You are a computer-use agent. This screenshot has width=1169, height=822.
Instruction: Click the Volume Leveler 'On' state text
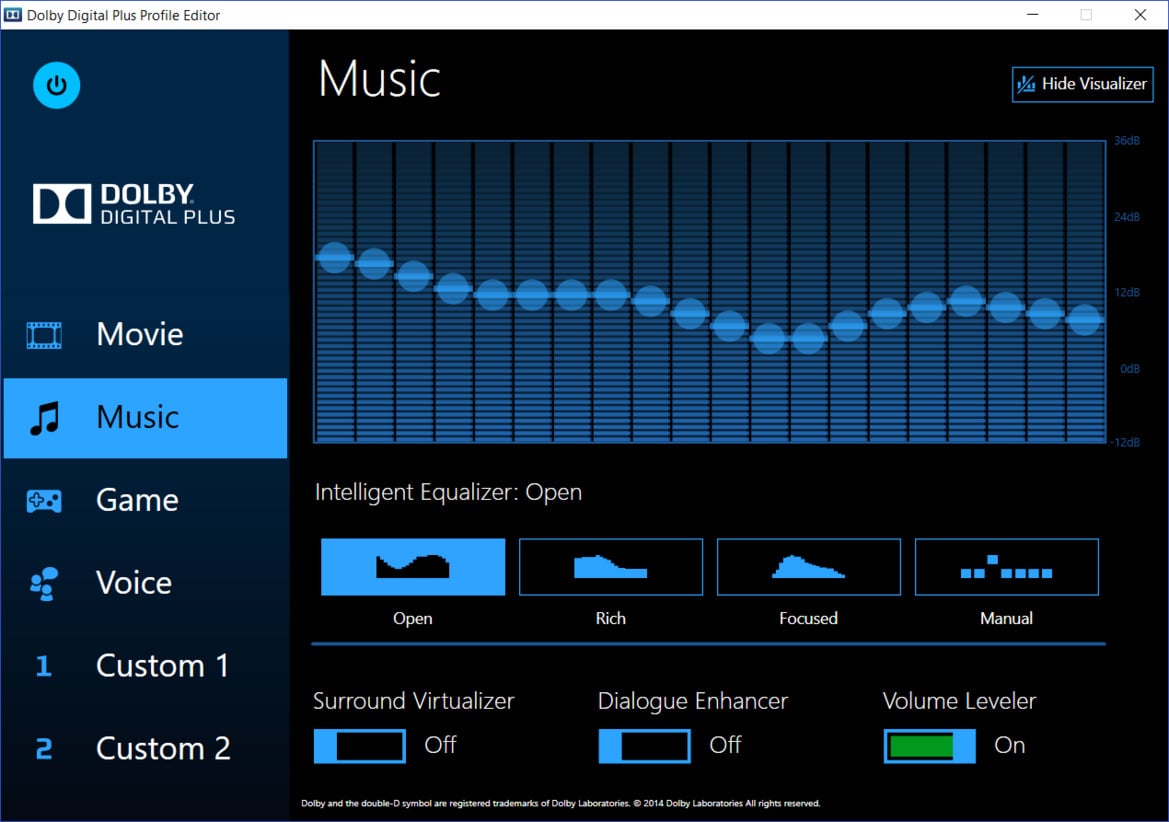(x=1009, y=745)
